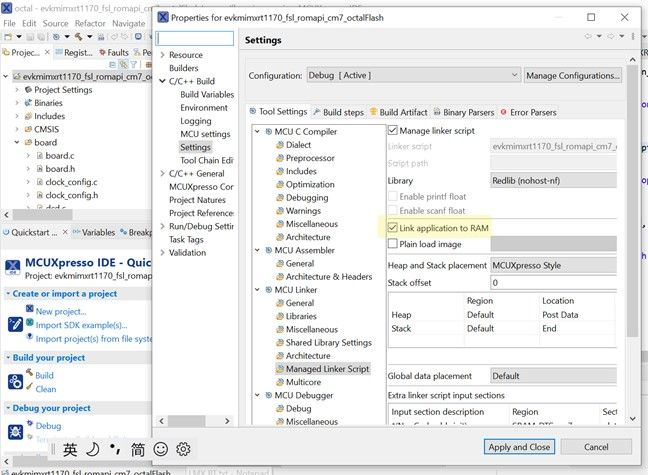The height and width of the screenshot is (475, 648).
Task: Click the board.c file icon
Action: [x=40, y=155]
